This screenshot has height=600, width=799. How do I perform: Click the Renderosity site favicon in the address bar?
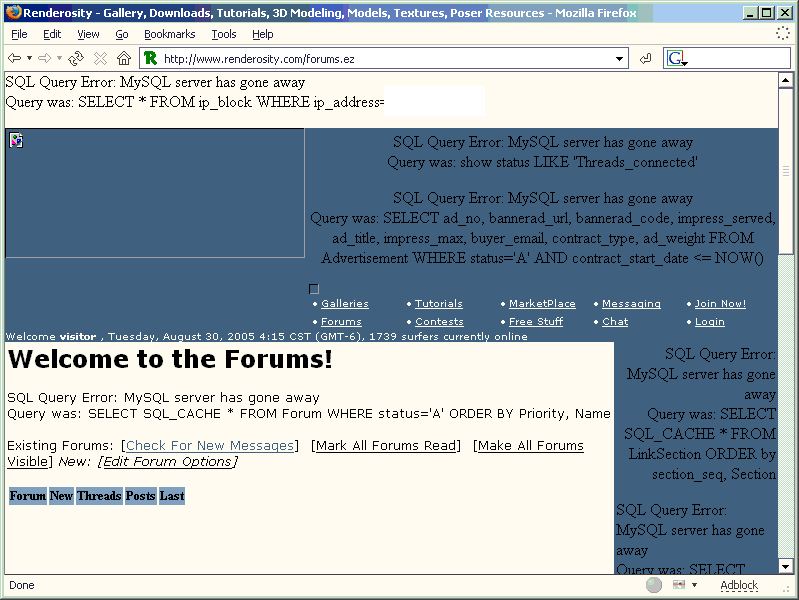click(150, 58)
